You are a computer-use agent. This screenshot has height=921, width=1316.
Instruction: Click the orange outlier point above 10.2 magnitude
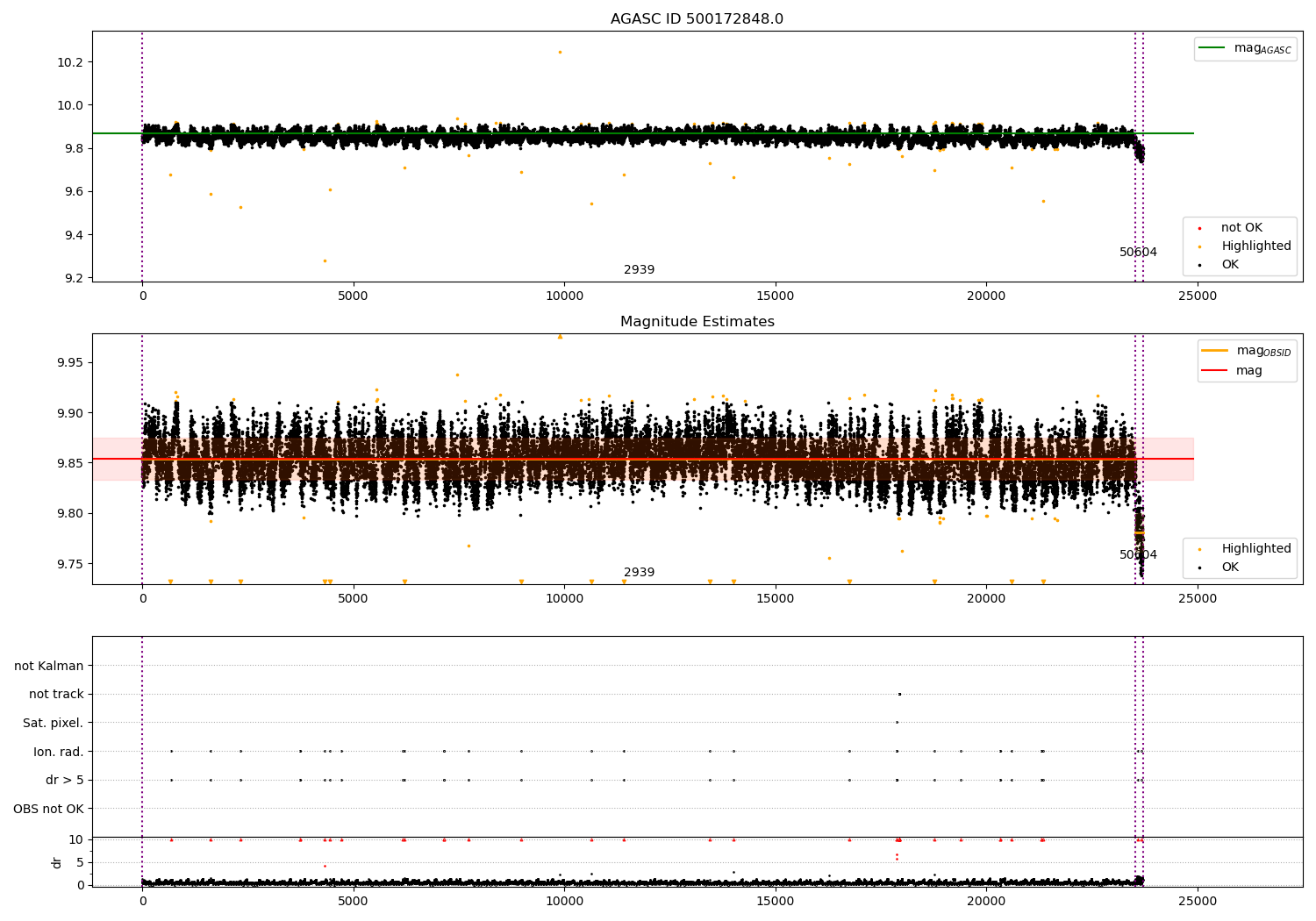560,52
